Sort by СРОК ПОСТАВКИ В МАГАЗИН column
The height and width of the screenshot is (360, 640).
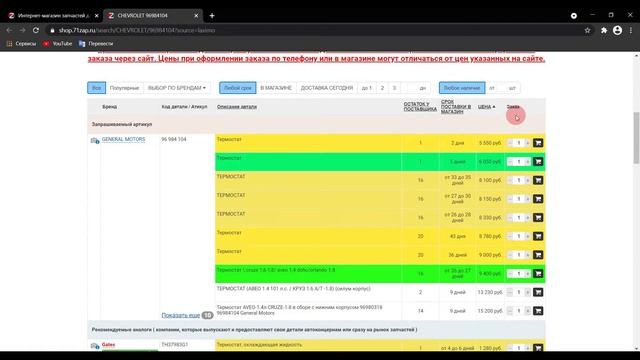click(x=456, y=107)
